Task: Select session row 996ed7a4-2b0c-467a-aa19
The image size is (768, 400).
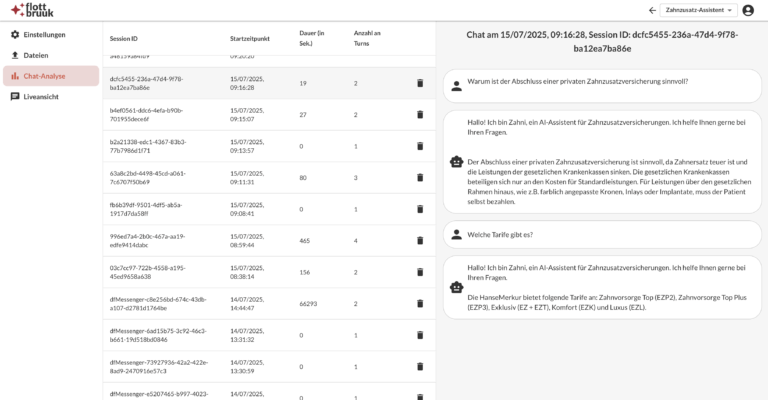Action: pos(269,240)
